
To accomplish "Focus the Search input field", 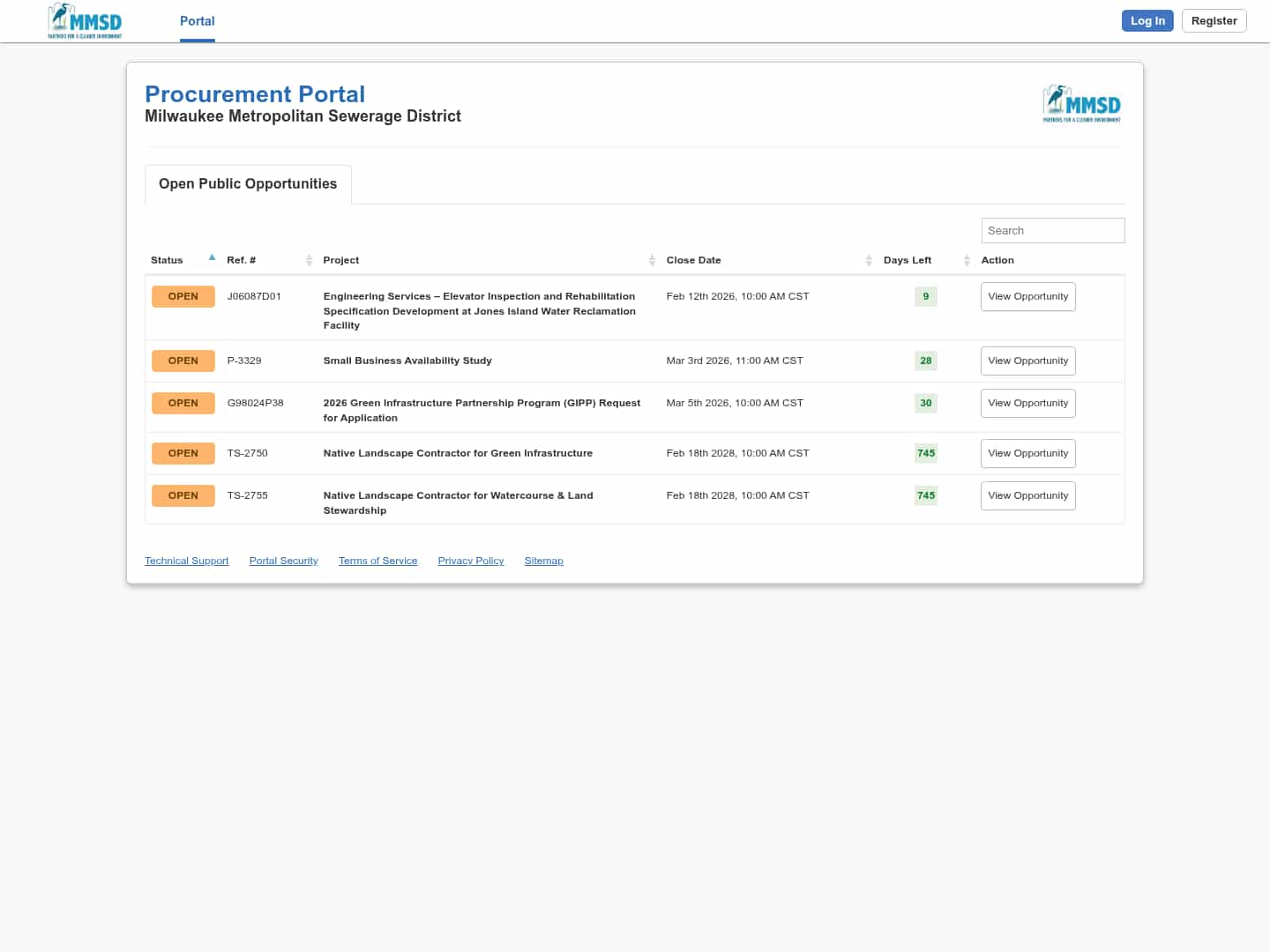I will [1052, 231].
